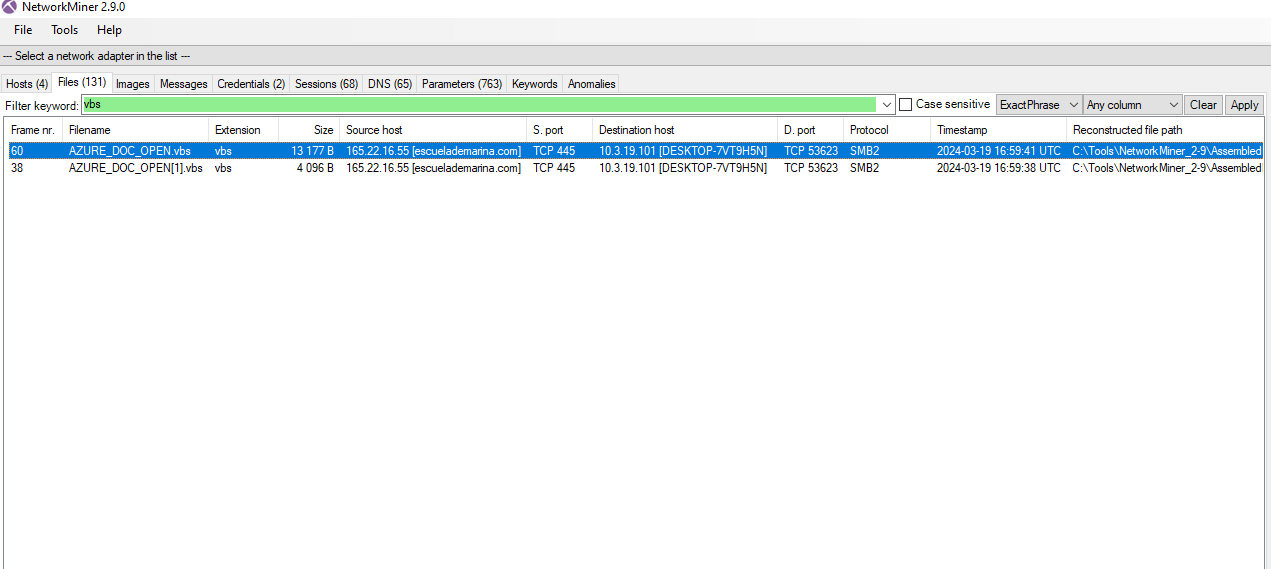Open the Tools menu
The height and width of the screenshot is (569, 1271).
click(65, 30)
